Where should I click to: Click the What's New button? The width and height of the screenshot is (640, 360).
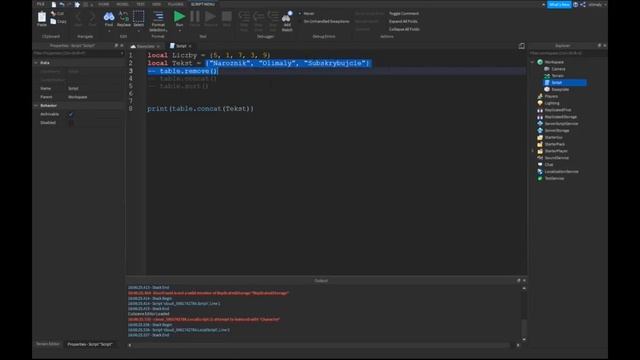(x=559, y=4)
